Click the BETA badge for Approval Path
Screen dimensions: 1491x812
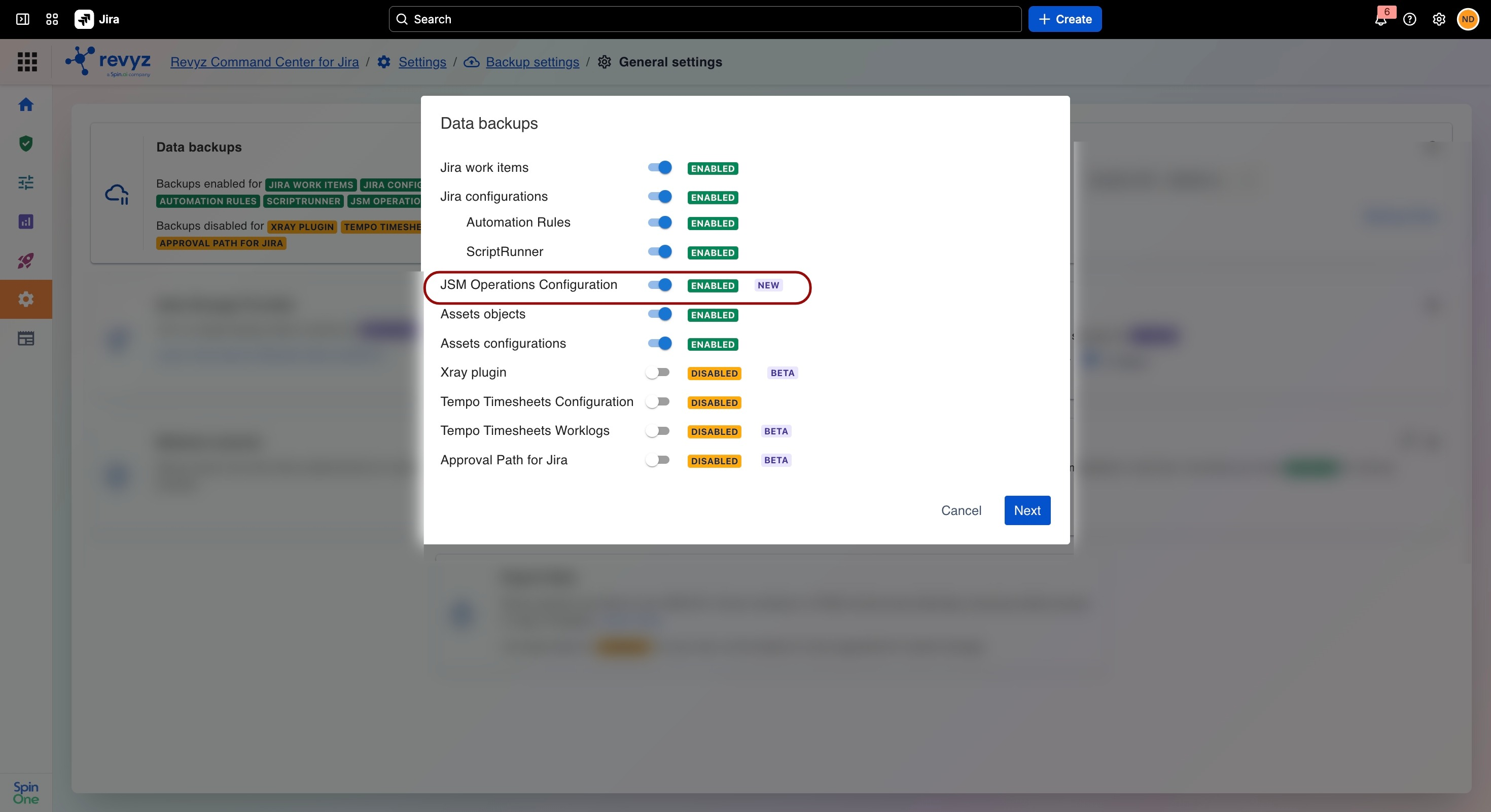click(776, 460)
